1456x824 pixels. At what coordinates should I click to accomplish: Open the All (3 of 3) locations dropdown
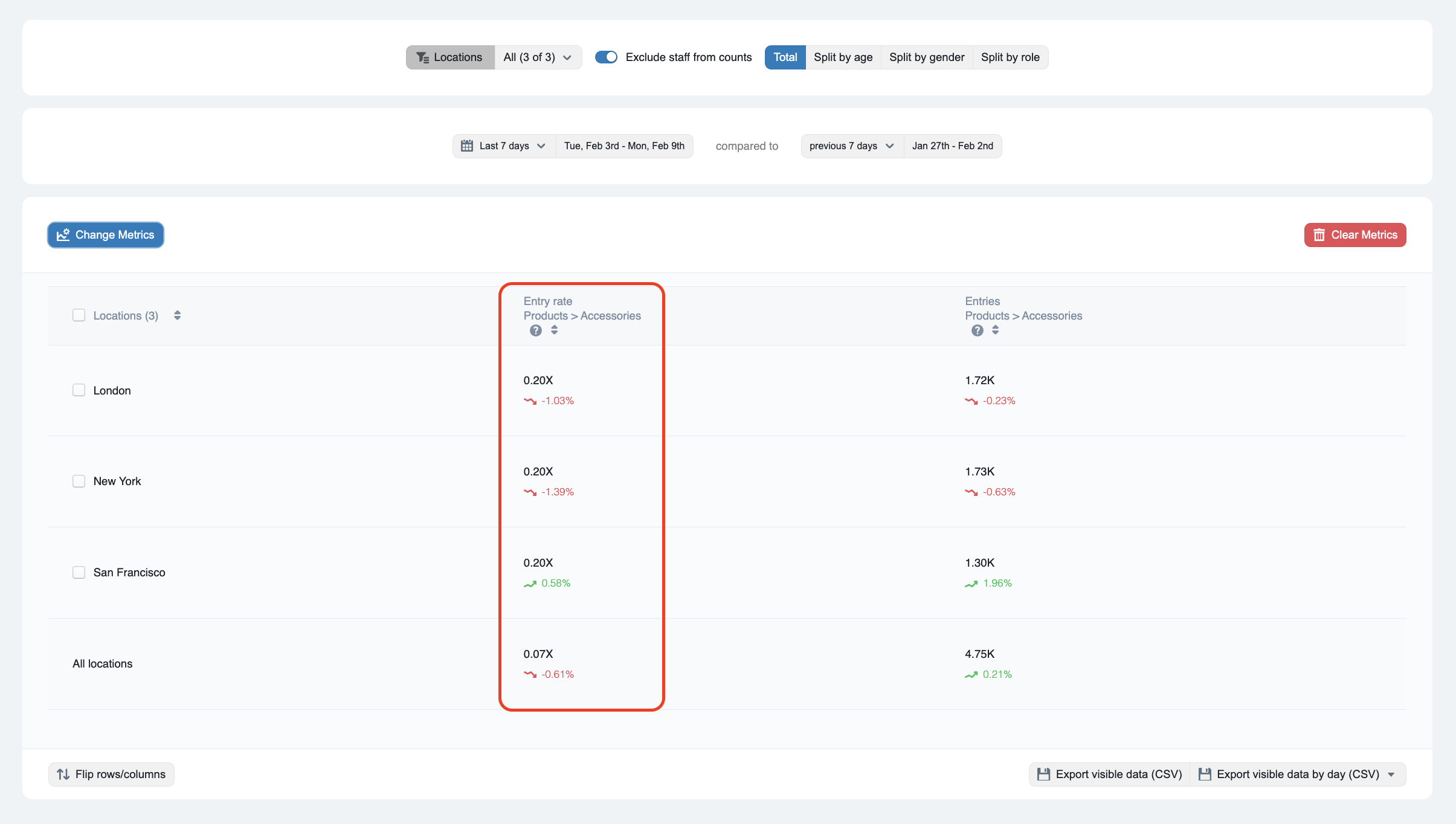pos(538,57)
